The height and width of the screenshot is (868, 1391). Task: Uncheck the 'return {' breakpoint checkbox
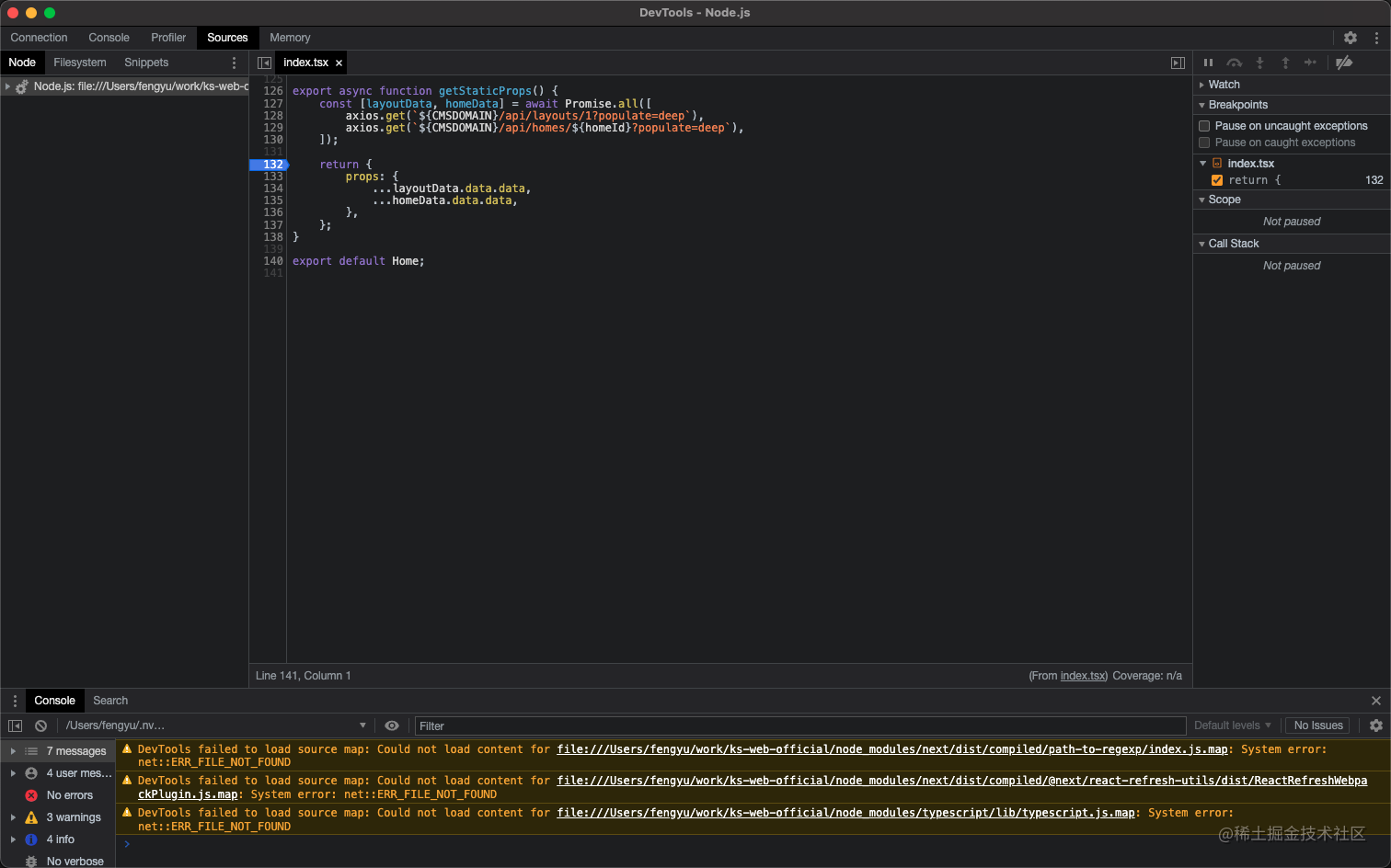pos(1217,180)
